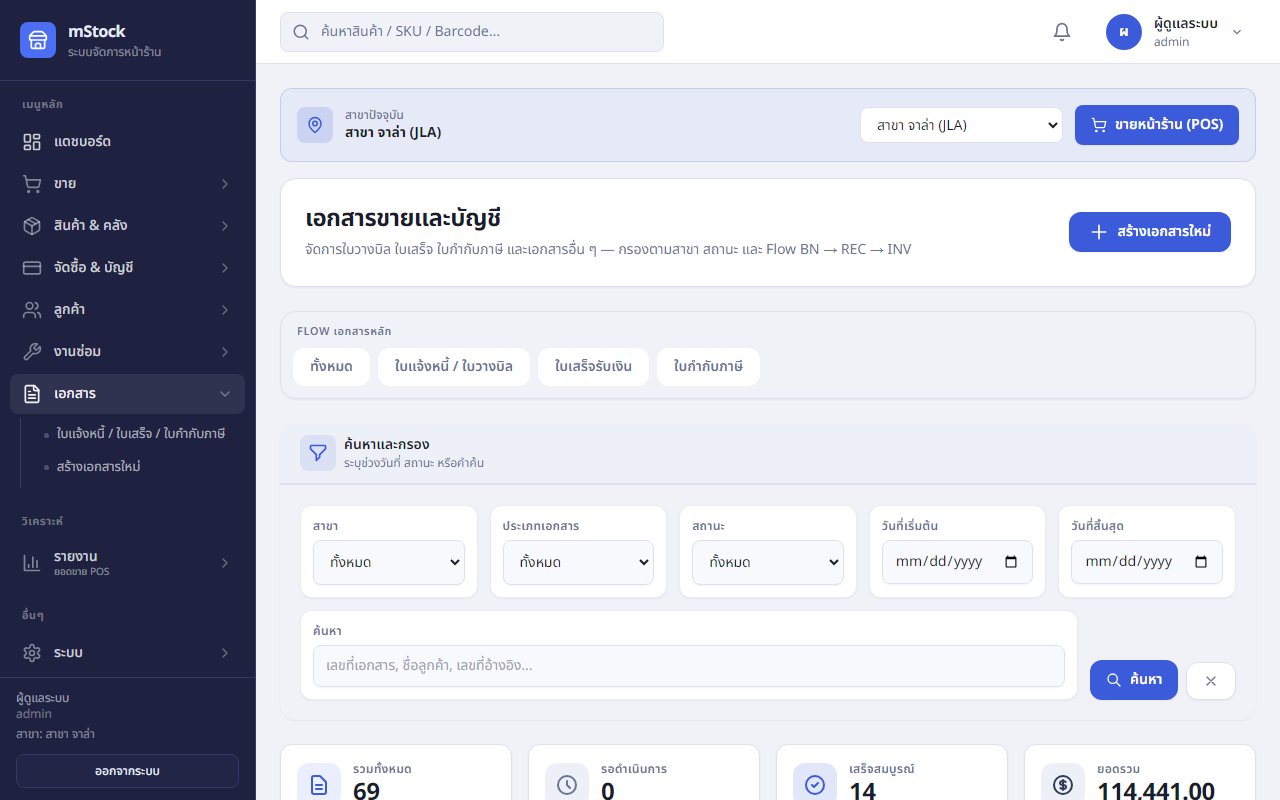Select the ใบกำกับภาษี flow tab
This screenshot has height=800, width=1280.
pyautogui.click(x=708, y=367)
